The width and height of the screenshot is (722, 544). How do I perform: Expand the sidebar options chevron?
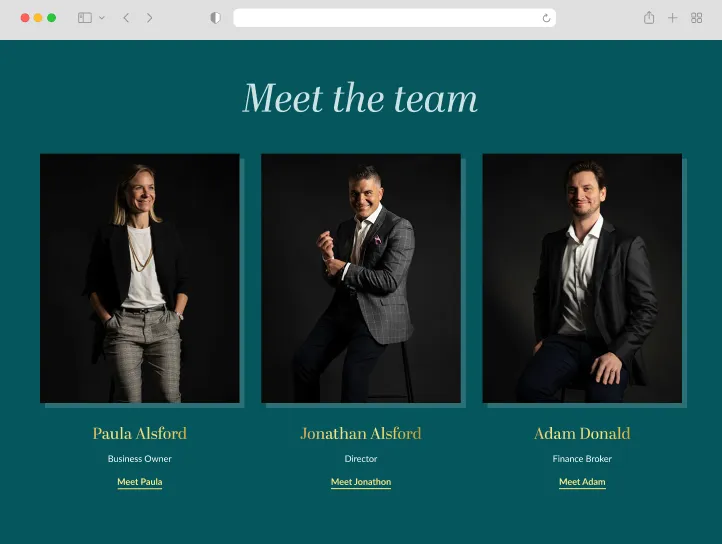tap(102, 18)
